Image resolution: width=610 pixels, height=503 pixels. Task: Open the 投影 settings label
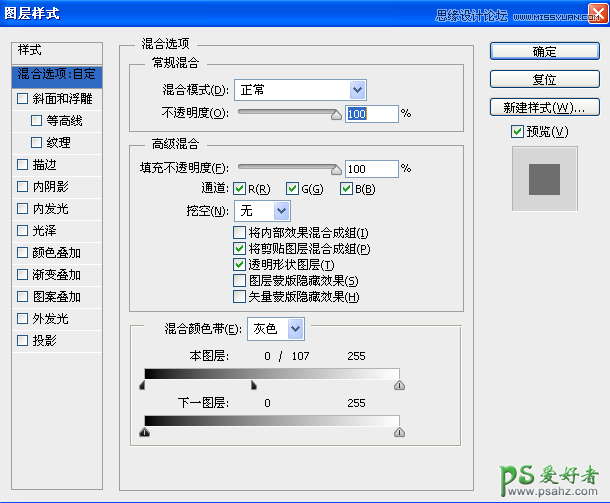(x=44, y=341)
